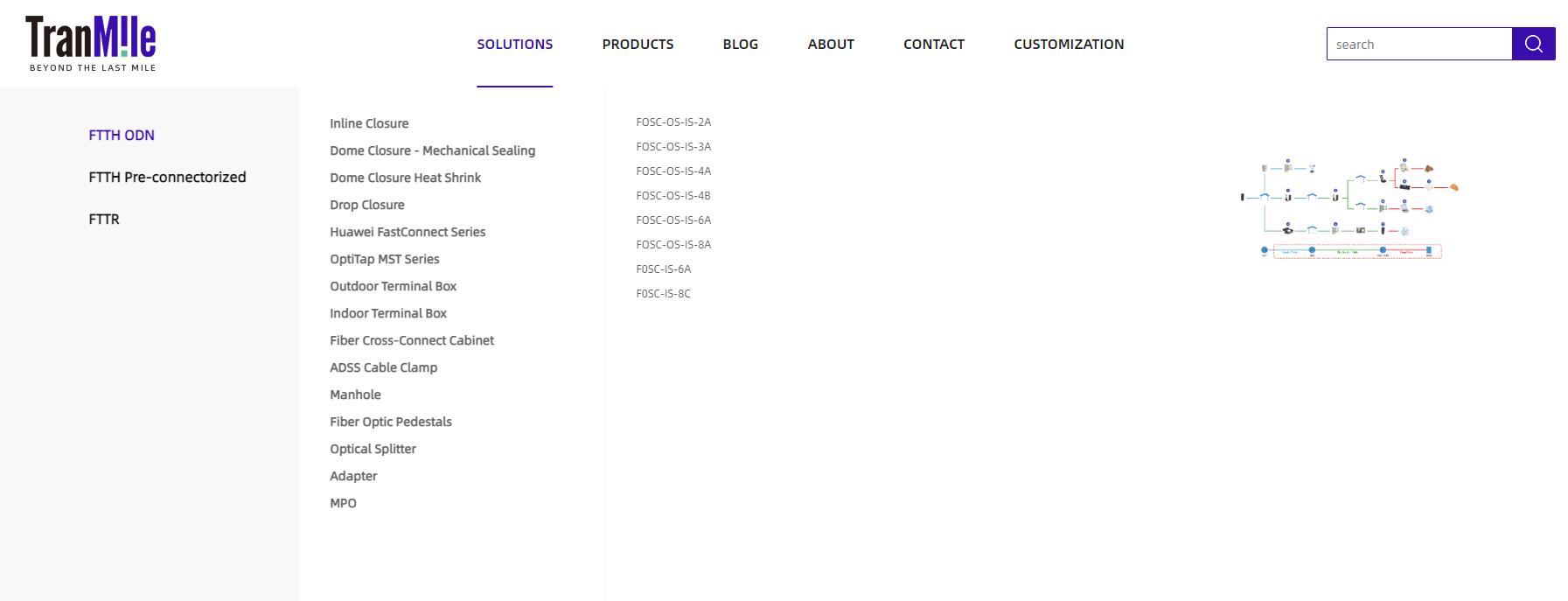Click the TranMile logo
The image size is (1568, 601).
pos(91,44)
